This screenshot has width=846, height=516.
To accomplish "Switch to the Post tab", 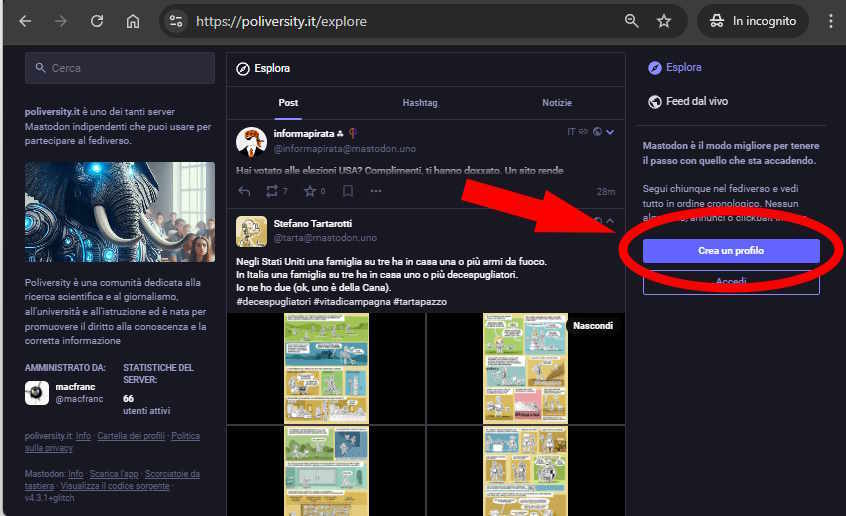I will (x=288, y=103).
